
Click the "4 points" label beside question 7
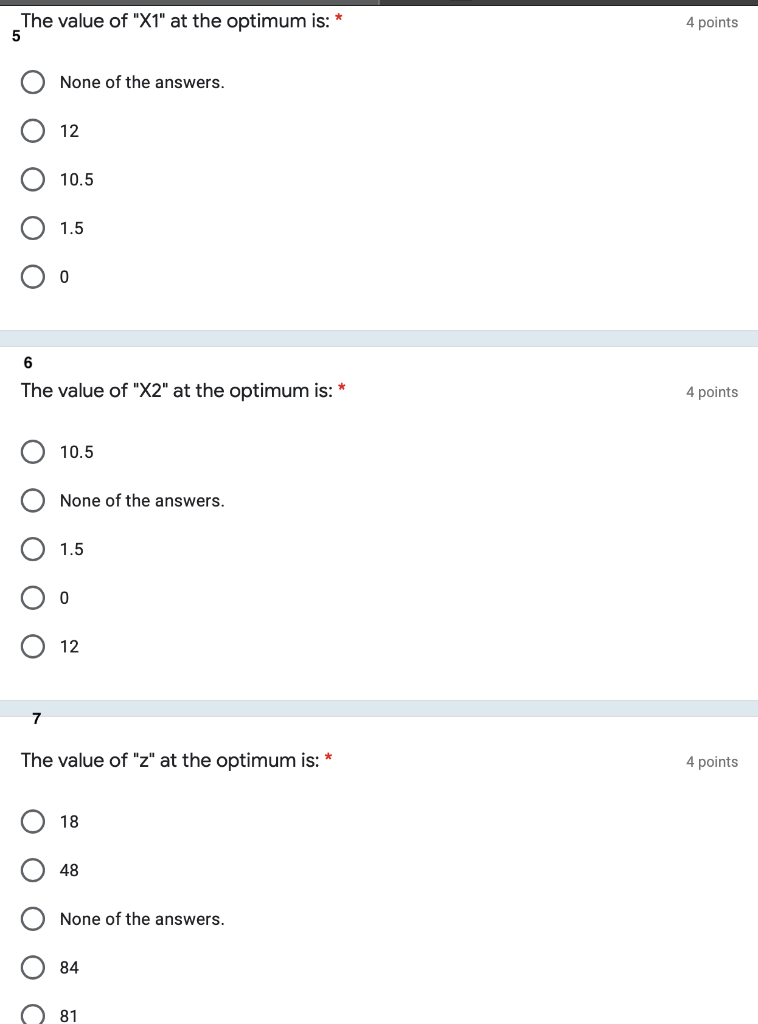712,761
